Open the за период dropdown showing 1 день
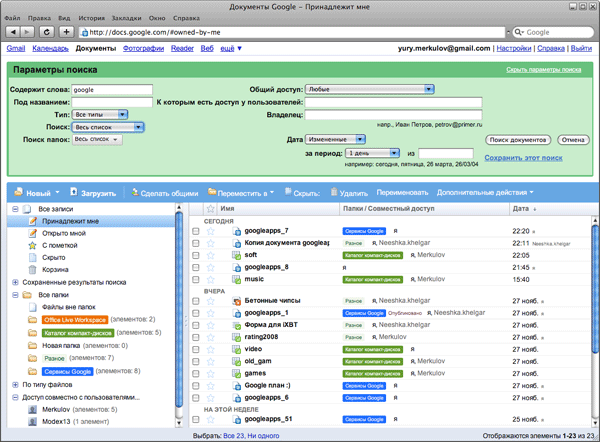Viewport: 600px width, 442px height. click(x=372, y=153)
